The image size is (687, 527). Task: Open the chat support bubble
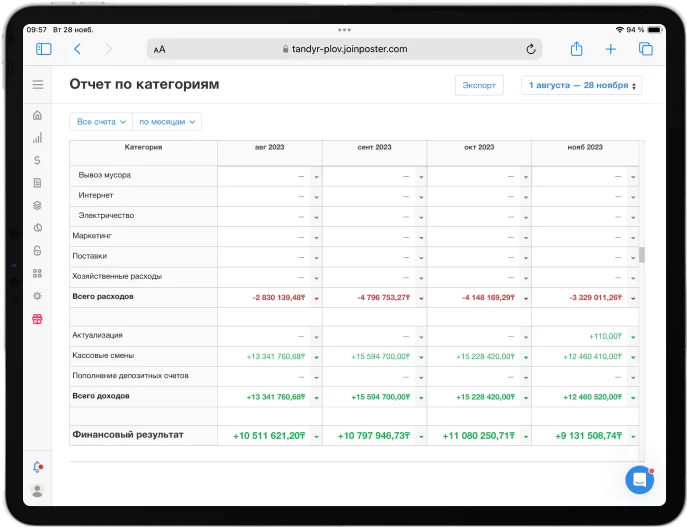point(639,480)
